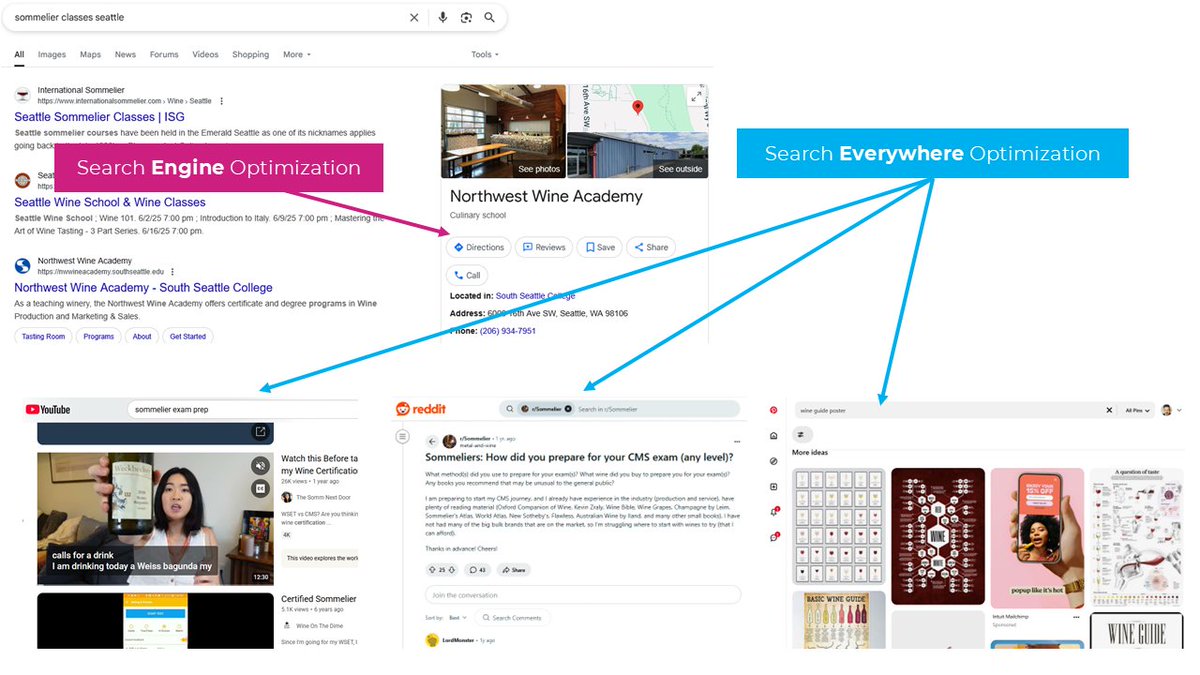Viewport: 1200px width, 675px height.
Task: Open the 43 comments on the Reddit post
Action: pyautogui.click(x=478, y=570)
